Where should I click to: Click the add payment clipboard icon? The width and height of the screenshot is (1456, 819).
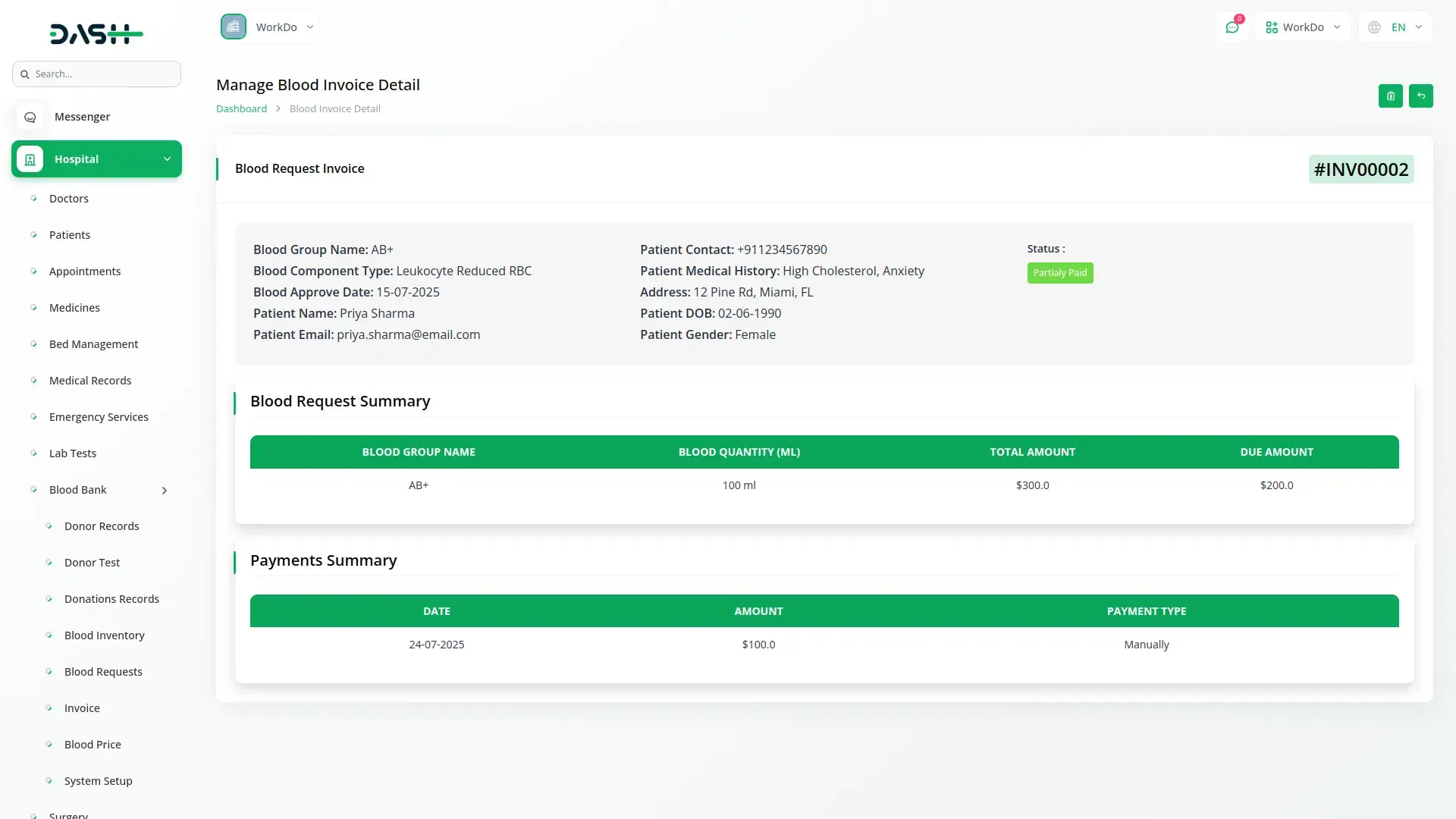tap(1390, 96)
